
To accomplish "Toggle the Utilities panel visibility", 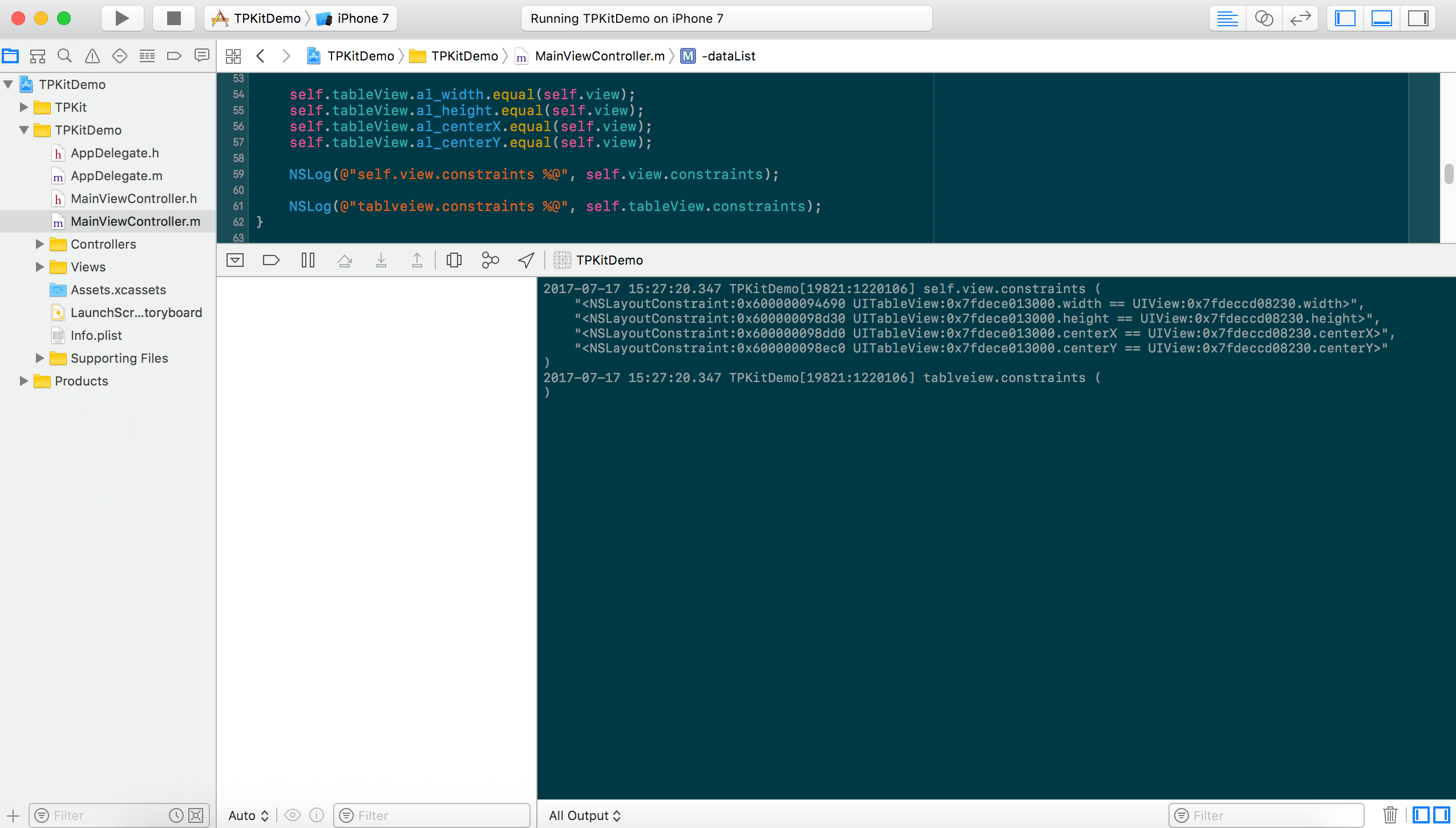I will point(1418,18).
